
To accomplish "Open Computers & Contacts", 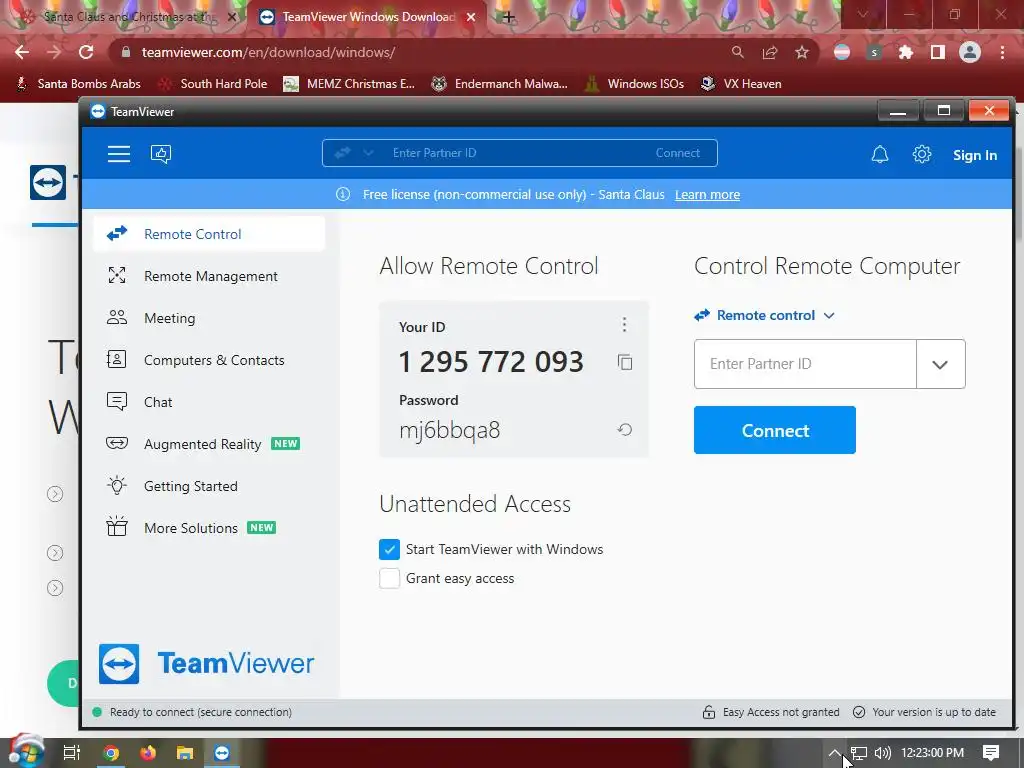I will (209, 360).
